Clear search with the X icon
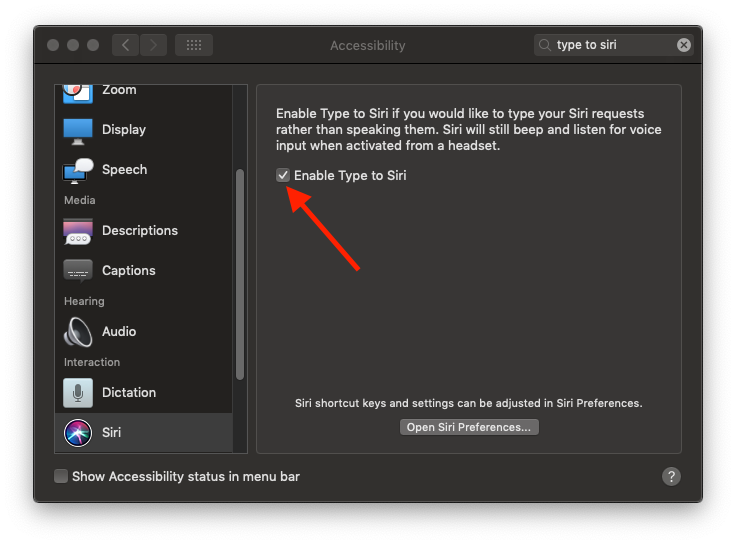Screen dimensions: 736x544 (x=684, y=45)
